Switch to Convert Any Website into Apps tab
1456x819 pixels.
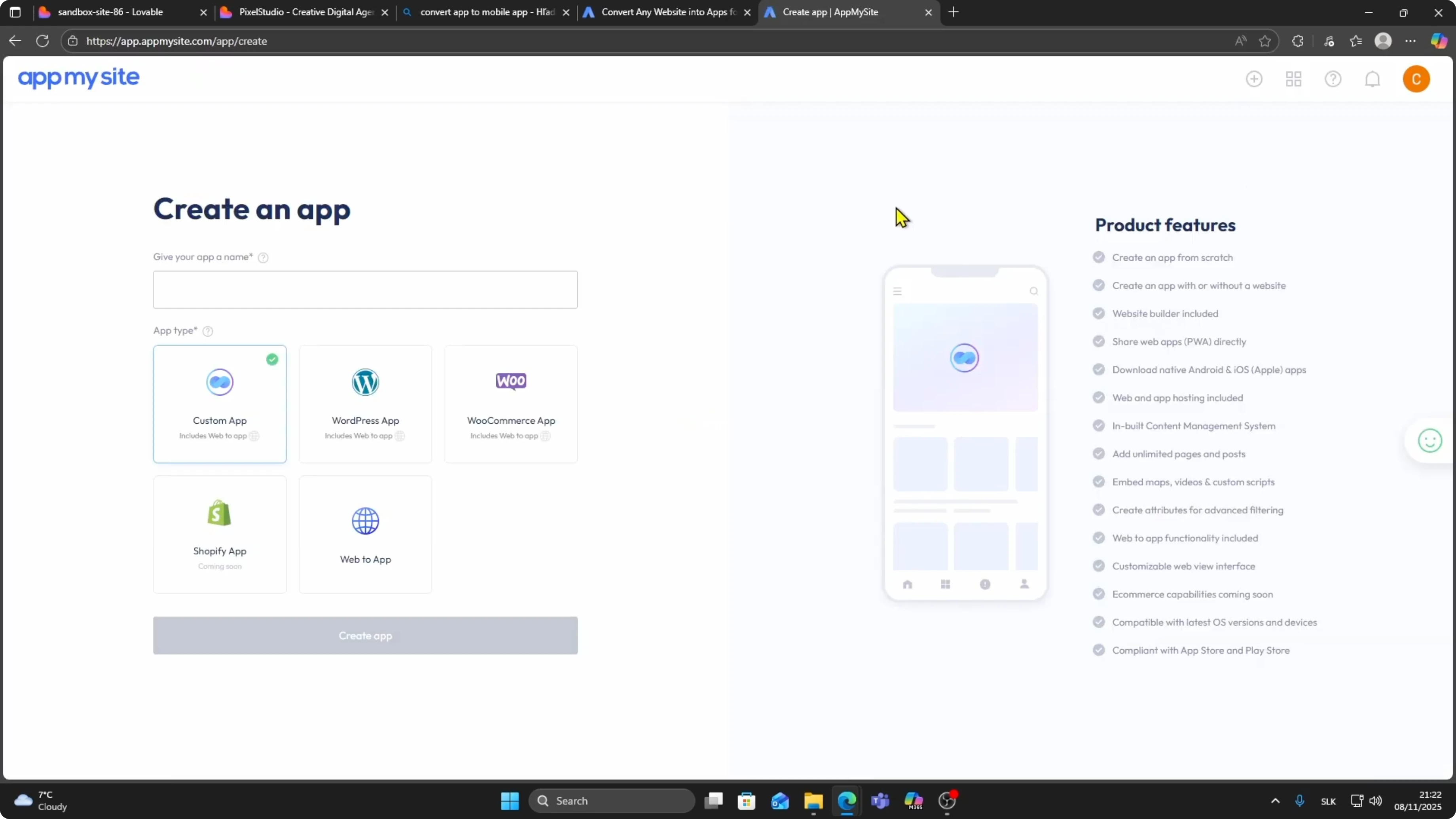tap(667, 12)
